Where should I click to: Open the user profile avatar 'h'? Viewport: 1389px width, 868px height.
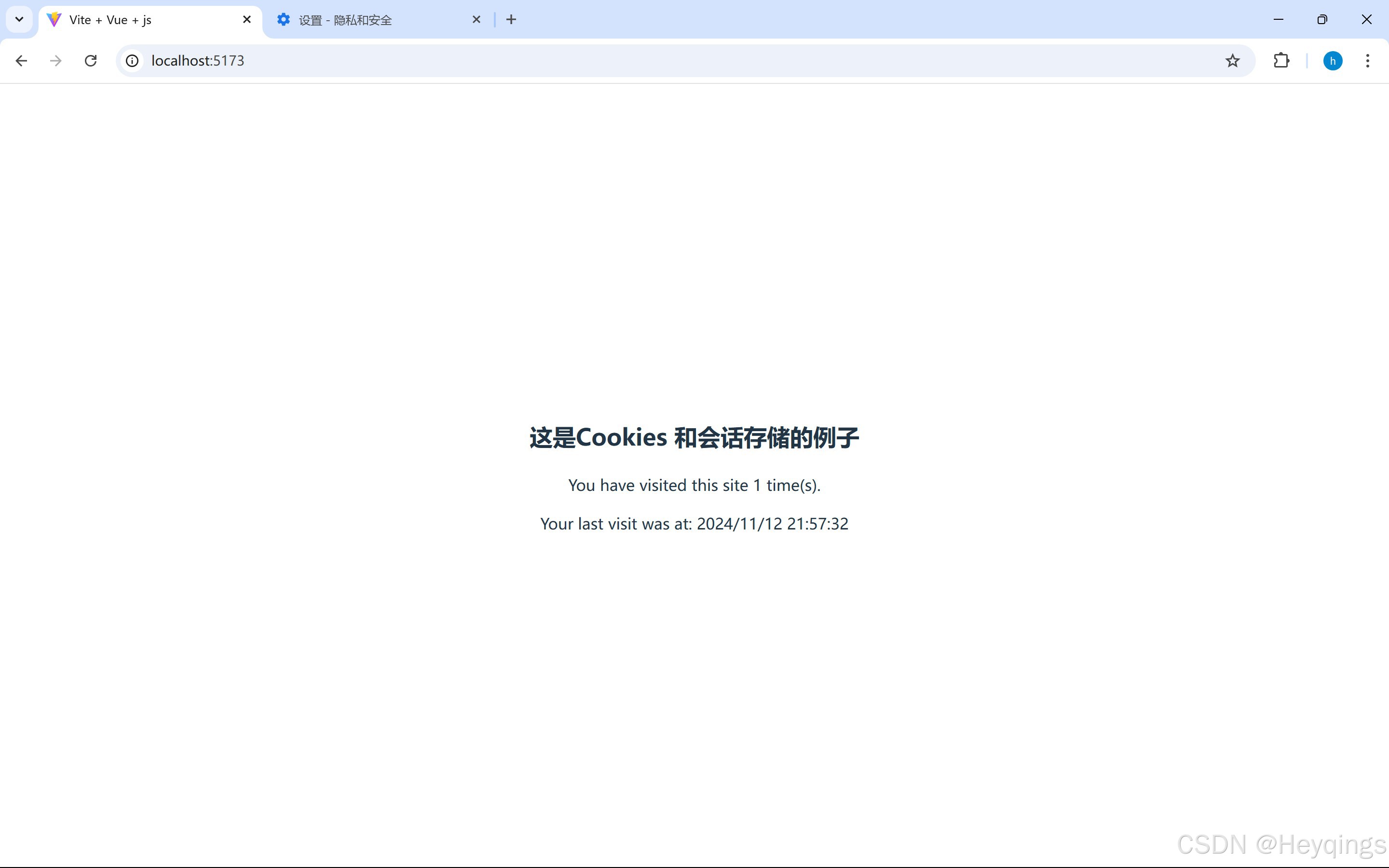tap(1332, 61)
